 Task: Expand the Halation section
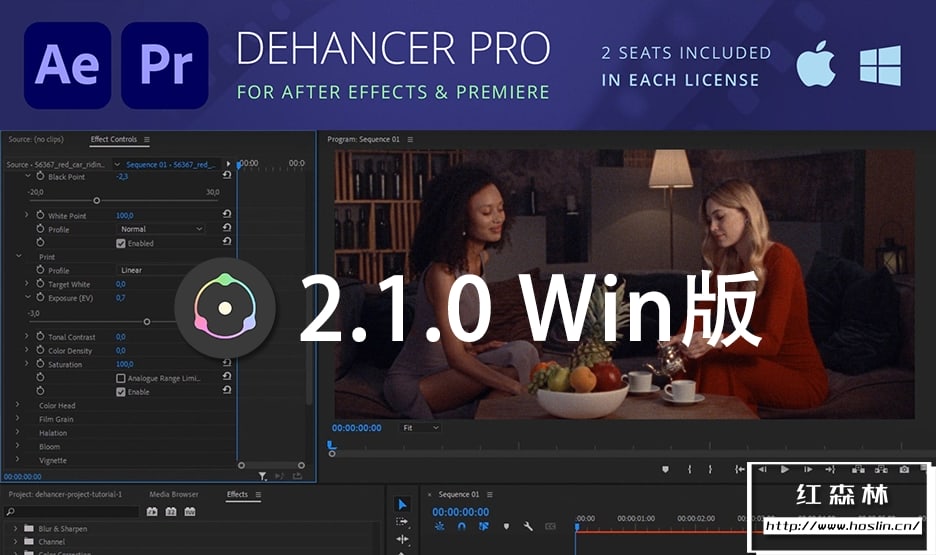pos(17,432)
